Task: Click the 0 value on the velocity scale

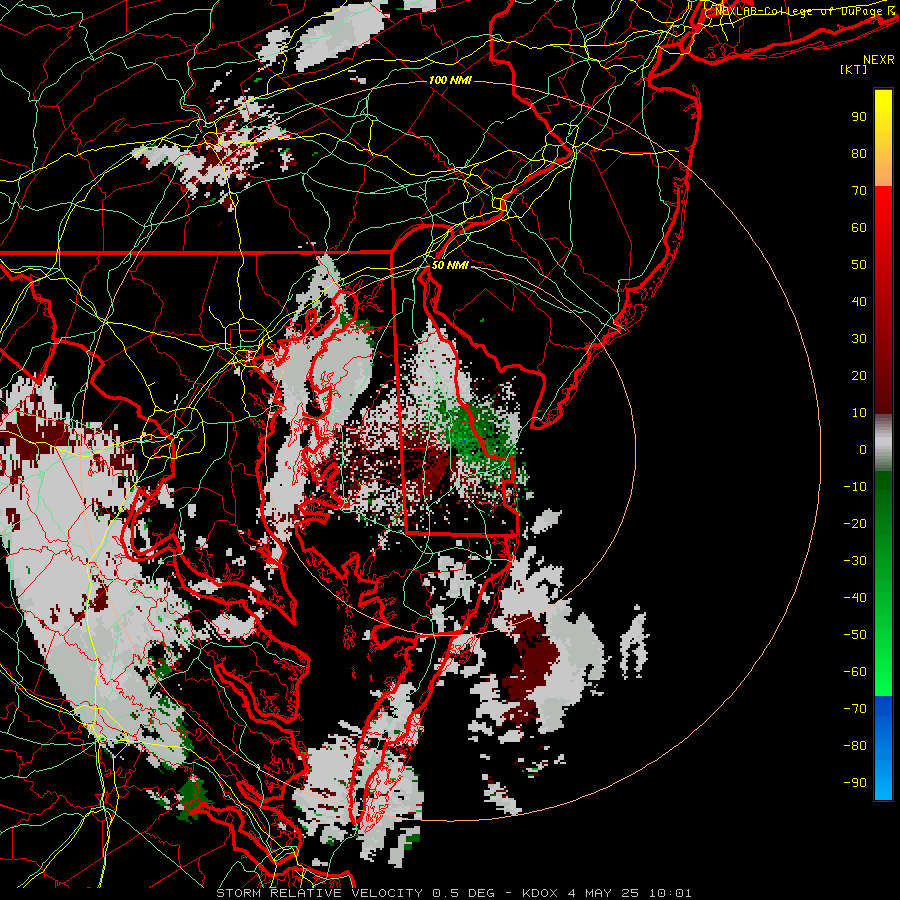Action: (863, 449)
